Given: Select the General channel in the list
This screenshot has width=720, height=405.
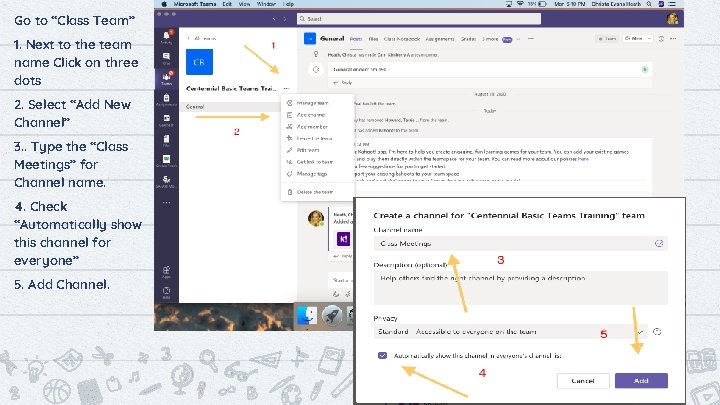Looking at the screenshot, I should 230,107.
